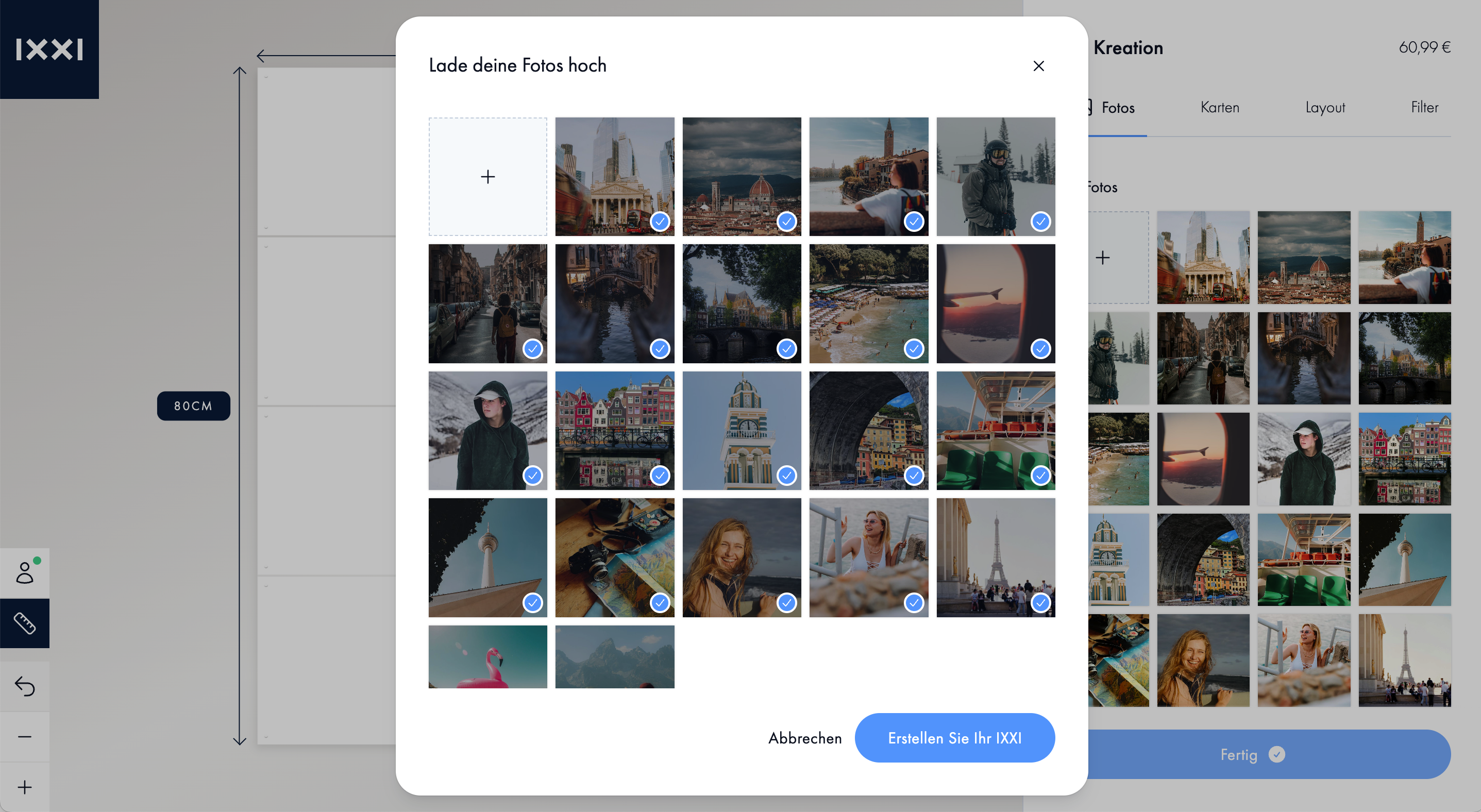Uncheck the Eiffel Tower photo

point(1040,602)
